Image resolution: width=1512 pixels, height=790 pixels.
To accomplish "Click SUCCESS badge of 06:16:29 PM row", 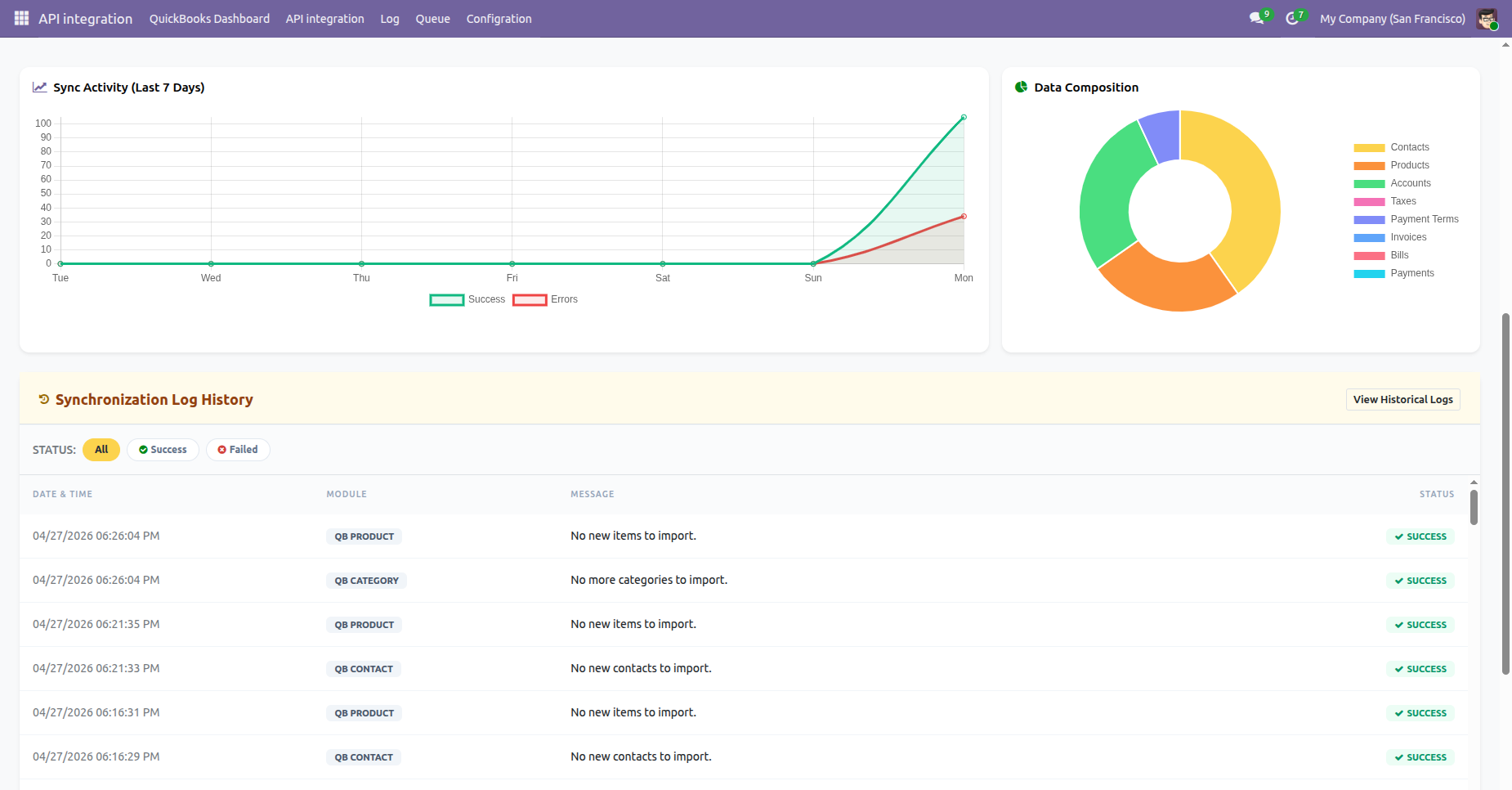I will pyautogui.click(x=1420, y=757).
